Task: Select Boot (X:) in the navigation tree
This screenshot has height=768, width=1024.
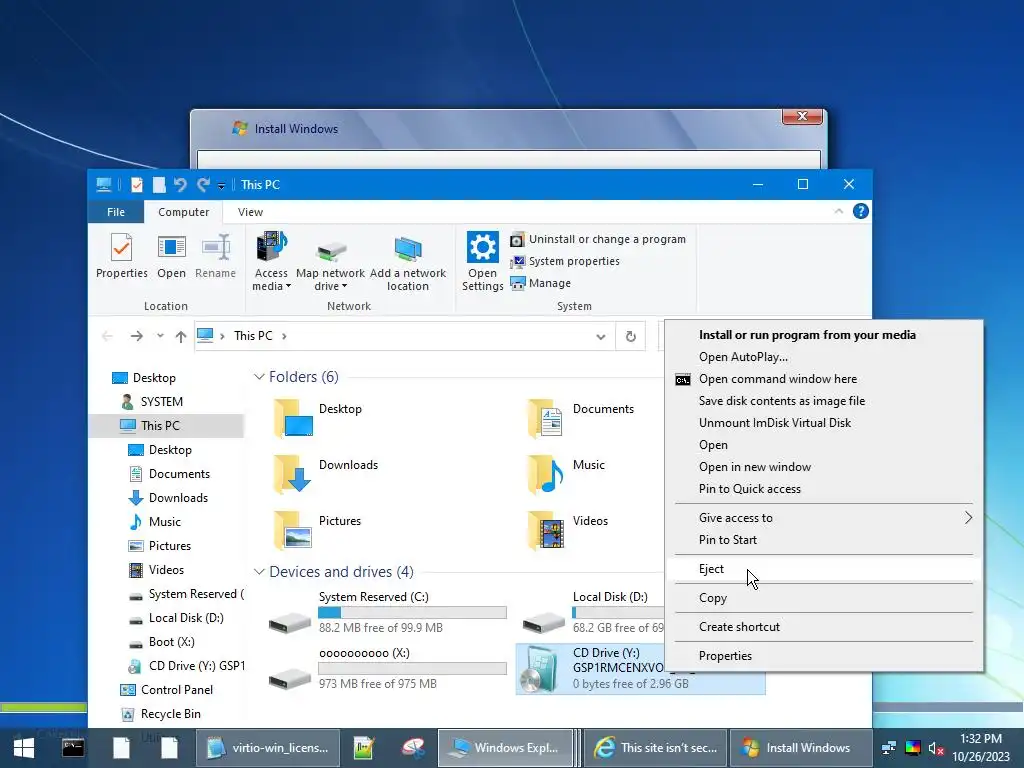Action: pos(171,642)
